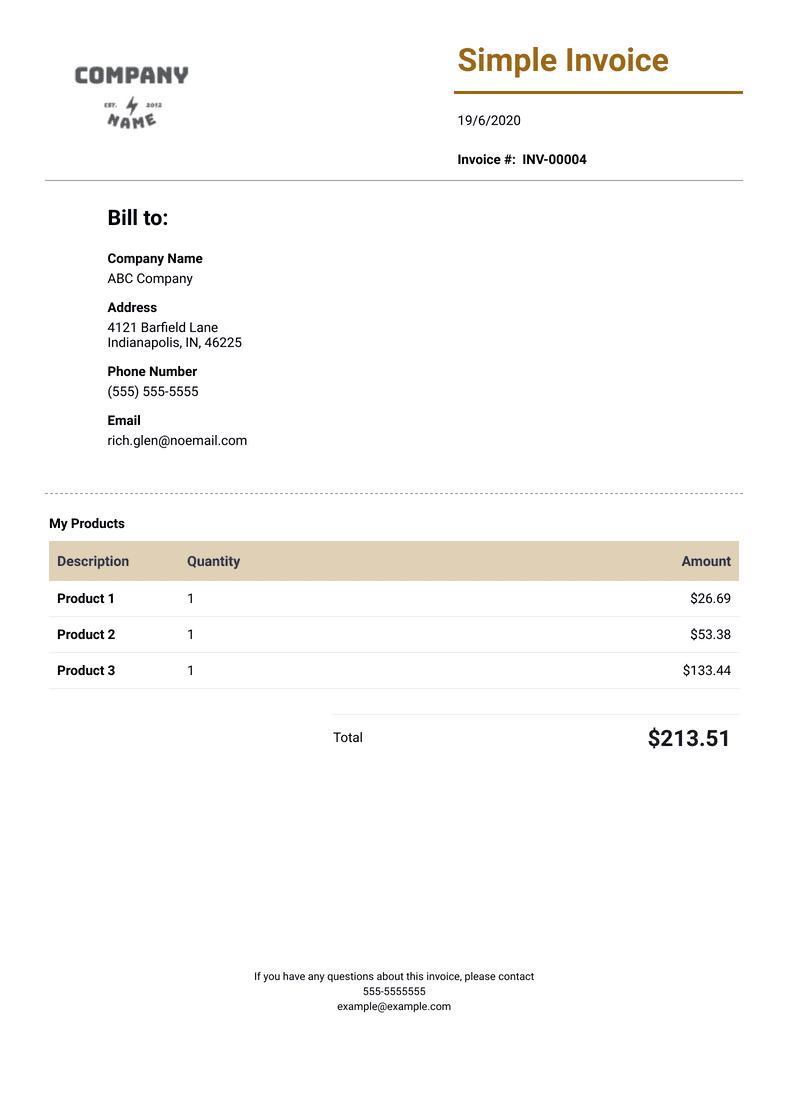Click the My Products section title

point(87,524)
